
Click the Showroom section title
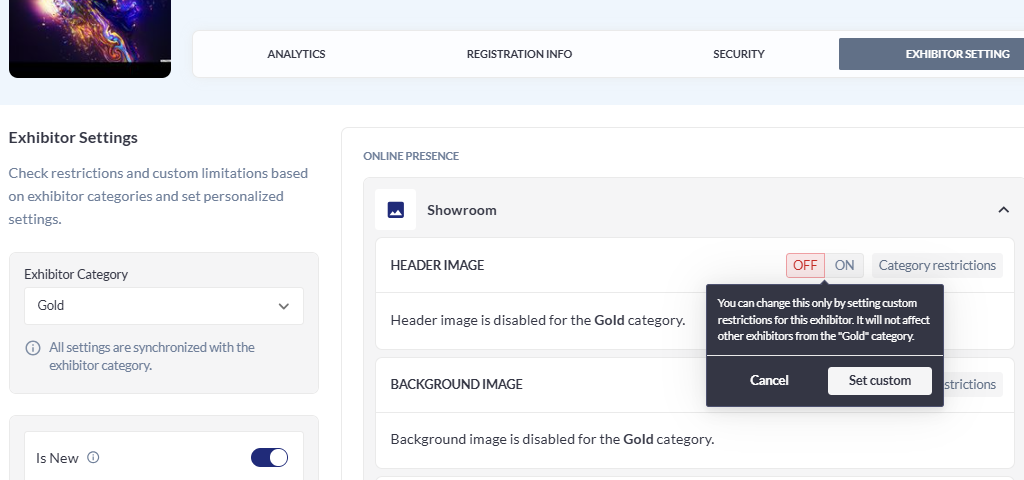461,210
